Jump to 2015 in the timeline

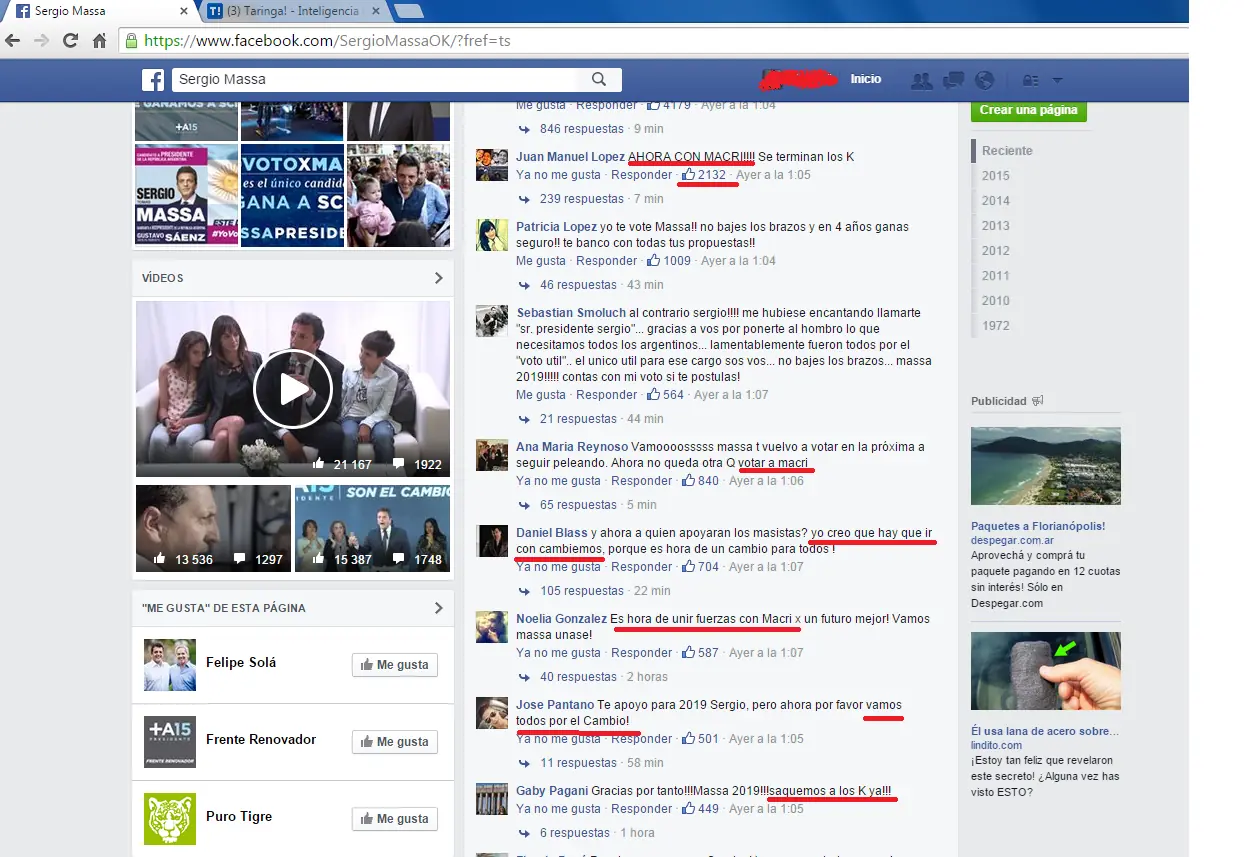click(995, 176)
